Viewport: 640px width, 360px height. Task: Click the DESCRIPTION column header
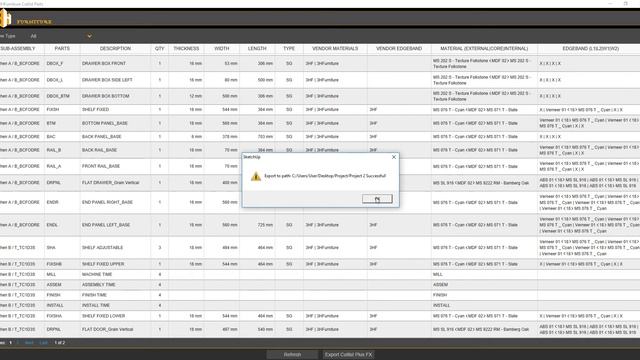115,49
